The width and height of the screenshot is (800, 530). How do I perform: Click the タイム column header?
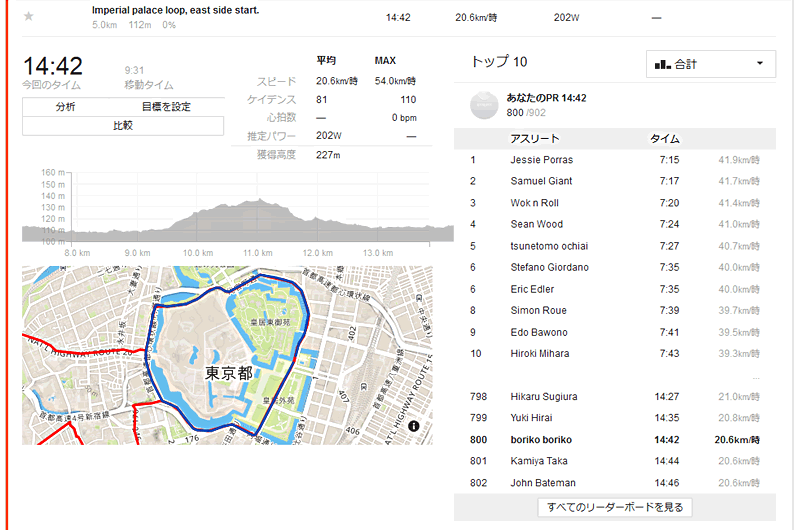[x=664, y=138]
